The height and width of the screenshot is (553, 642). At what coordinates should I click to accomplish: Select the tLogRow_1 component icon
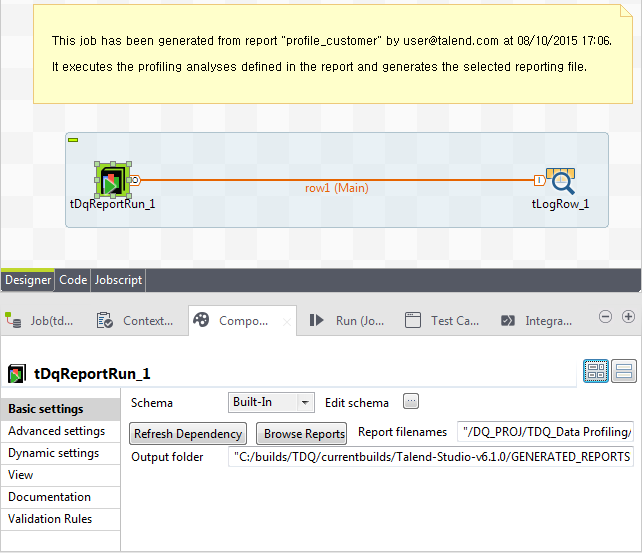[x=561, y=181]
